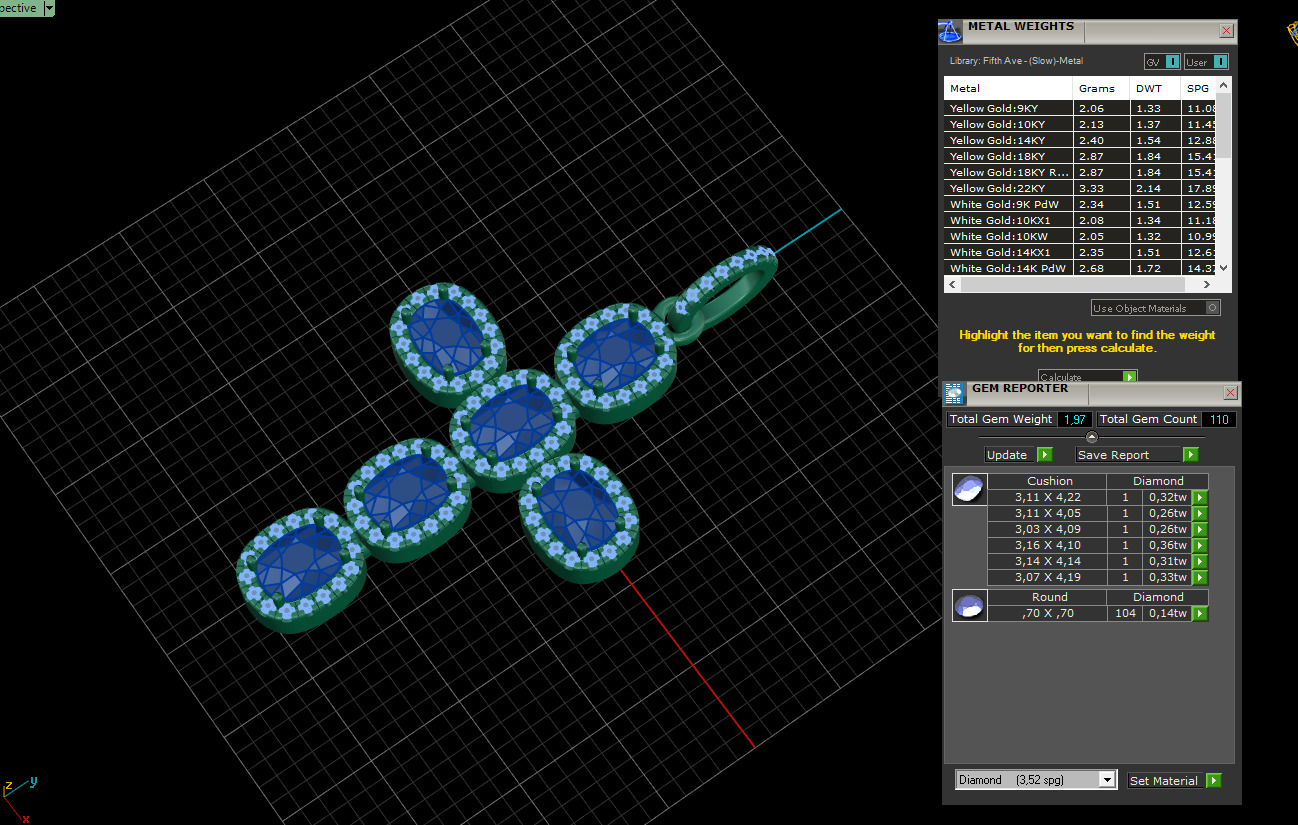This screenshot has height=825, width=1298.
Task: Click green arrow for 3,07 X 4,19 cushion
Action: [x=1200, y=577]
